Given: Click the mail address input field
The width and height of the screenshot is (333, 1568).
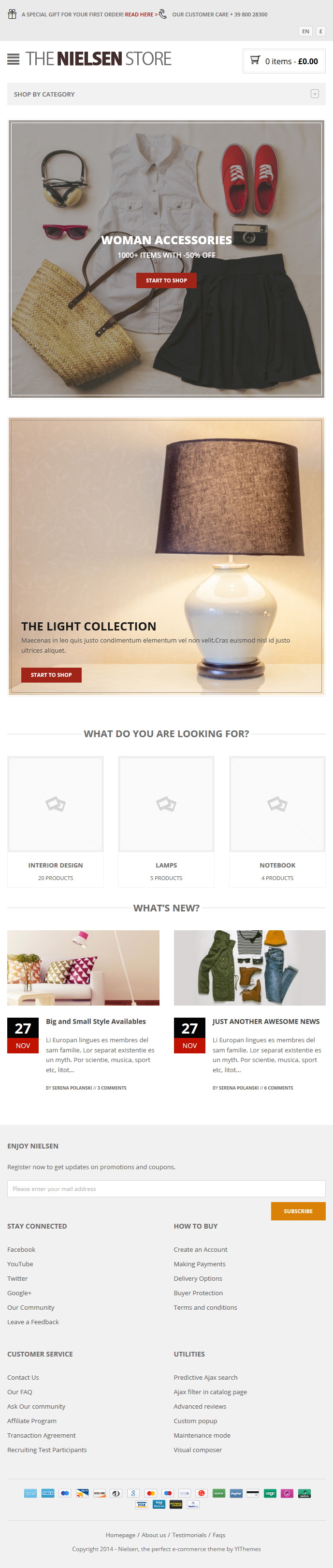Looking at the screenshot, I should 166,1188.
